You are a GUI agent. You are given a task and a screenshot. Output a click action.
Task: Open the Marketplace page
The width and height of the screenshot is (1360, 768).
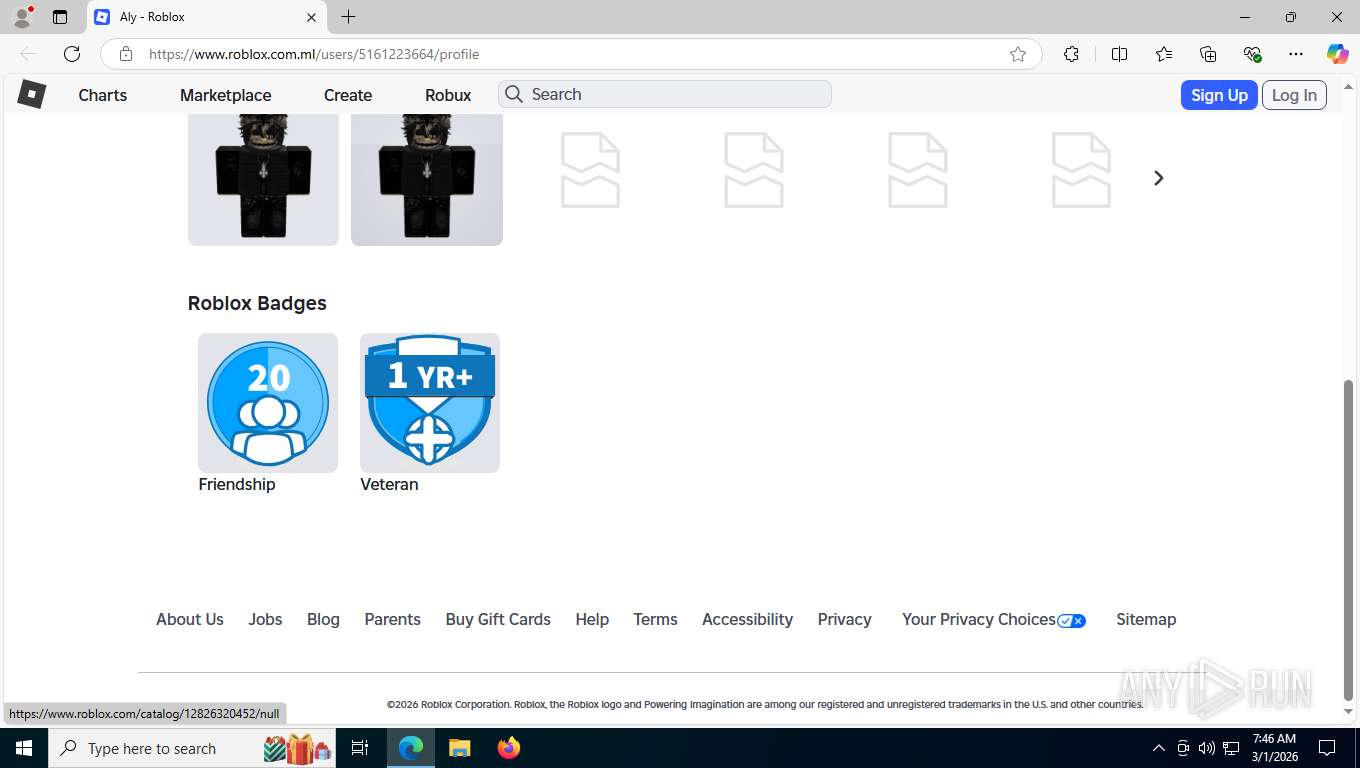click(x=226, y=95)
